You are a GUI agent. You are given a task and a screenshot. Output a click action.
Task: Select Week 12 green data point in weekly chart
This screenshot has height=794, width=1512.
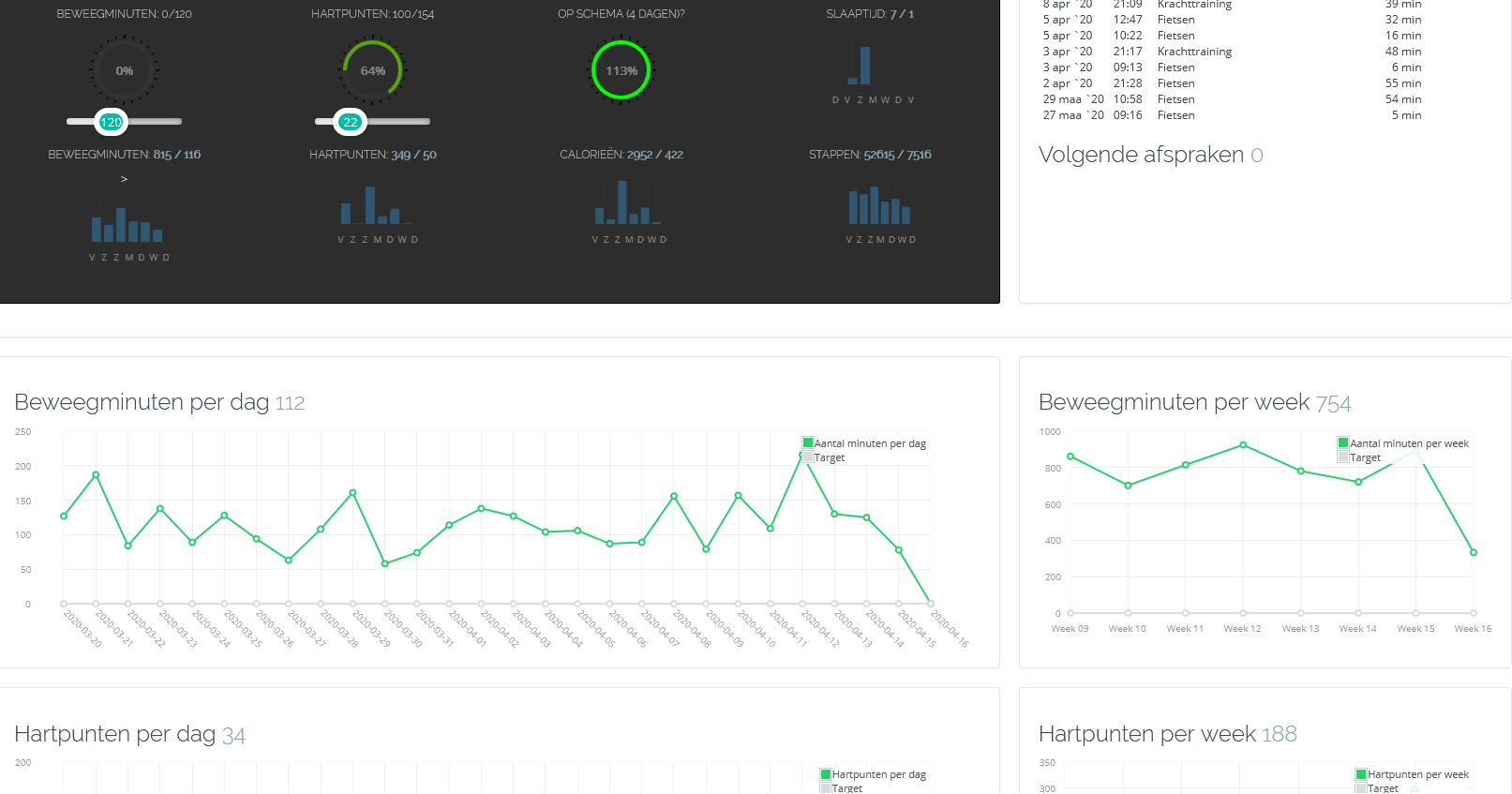[1243, 445]
